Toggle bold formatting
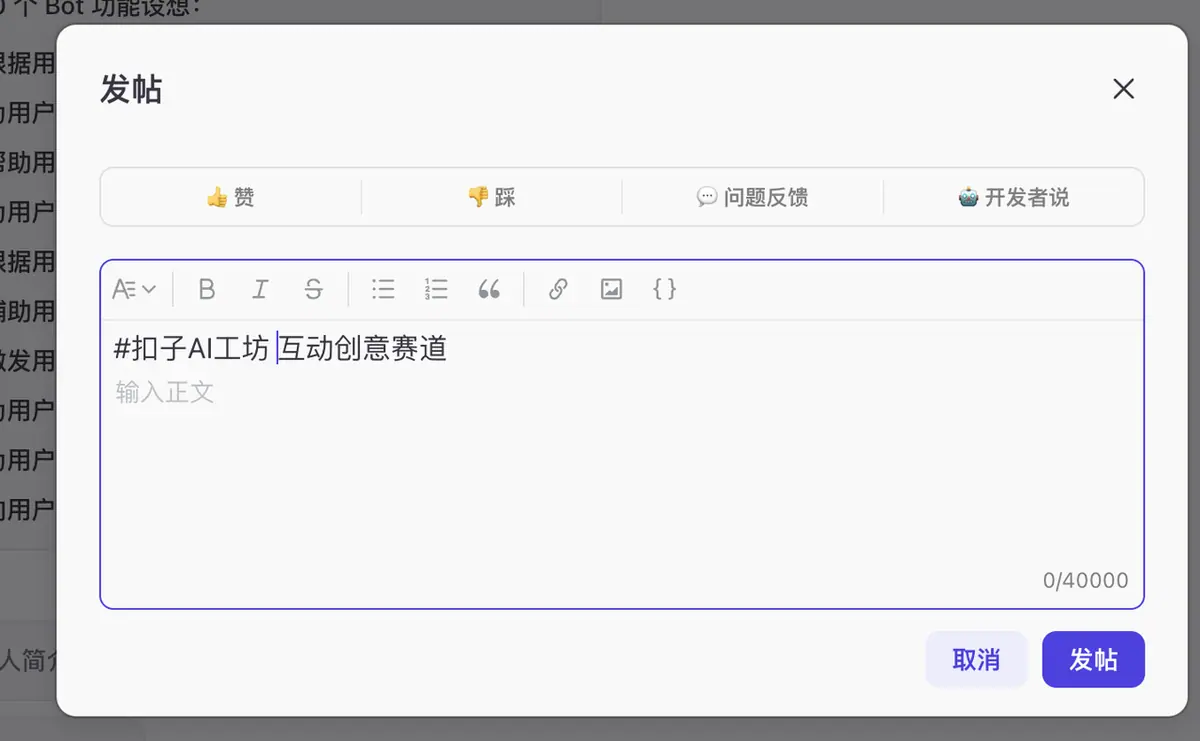The height and width of the screenshot is (741, 1200). point(207,290)
